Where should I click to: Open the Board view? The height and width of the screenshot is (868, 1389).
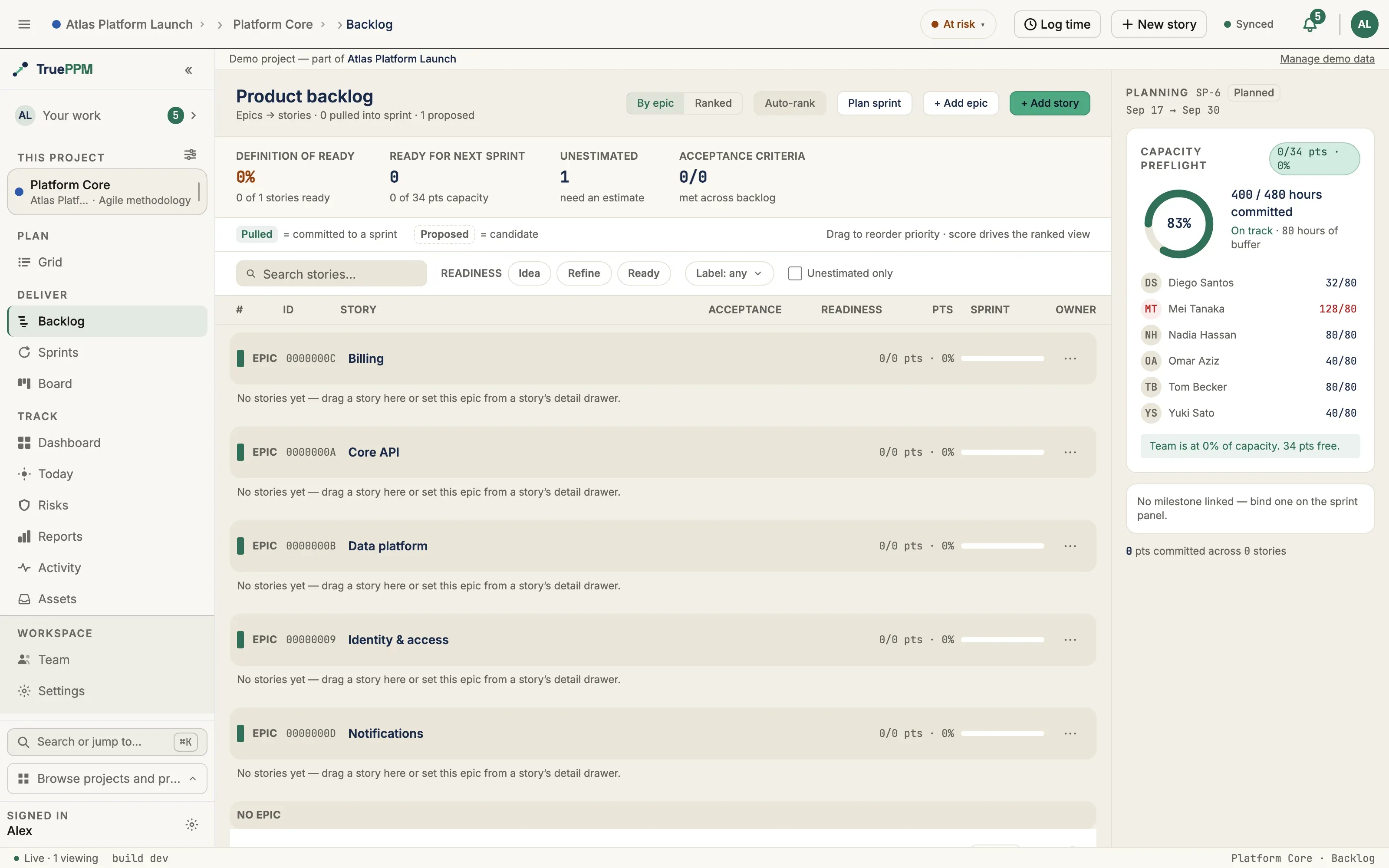click(107, 384)
